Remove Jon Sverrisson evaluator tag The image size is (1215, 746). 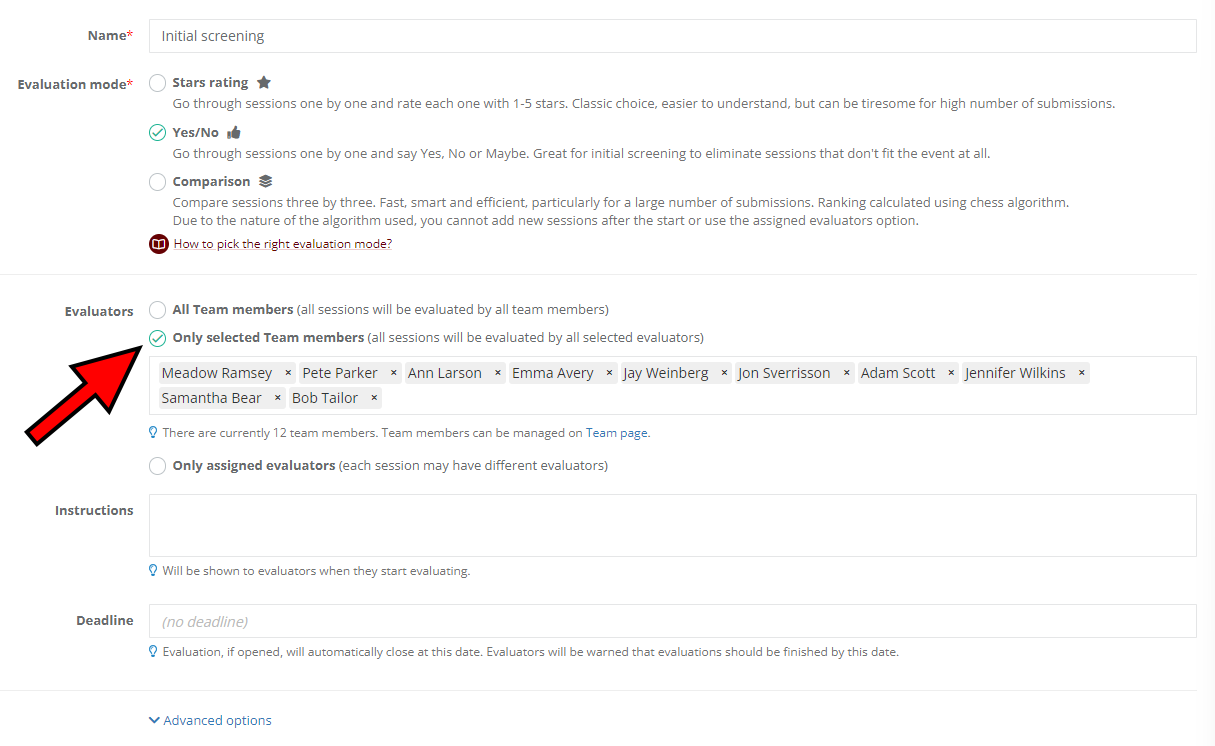tap(847, 373)
